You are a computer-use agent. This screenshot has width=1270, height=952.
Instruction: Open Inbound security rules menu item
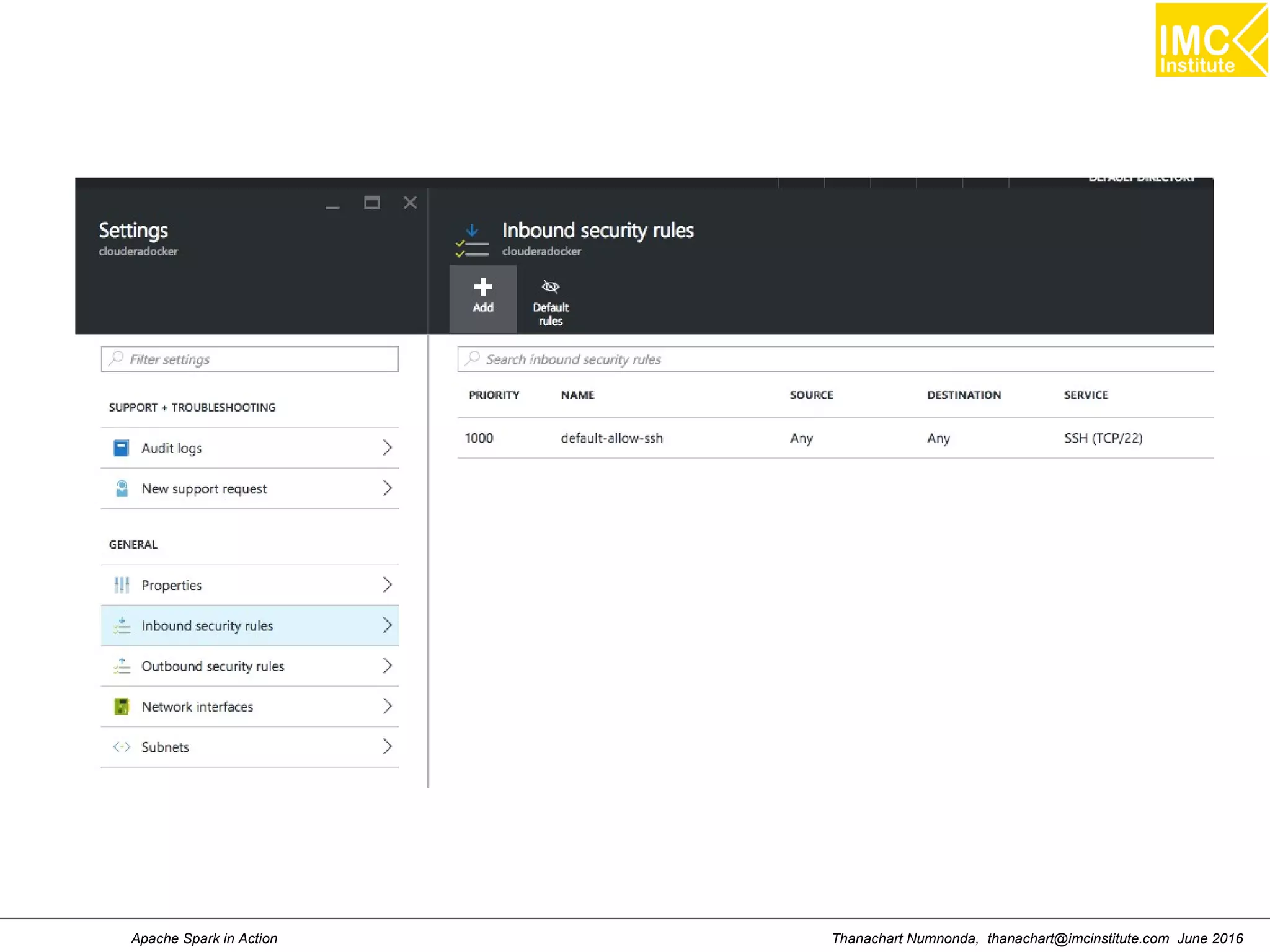click(207, 626)
